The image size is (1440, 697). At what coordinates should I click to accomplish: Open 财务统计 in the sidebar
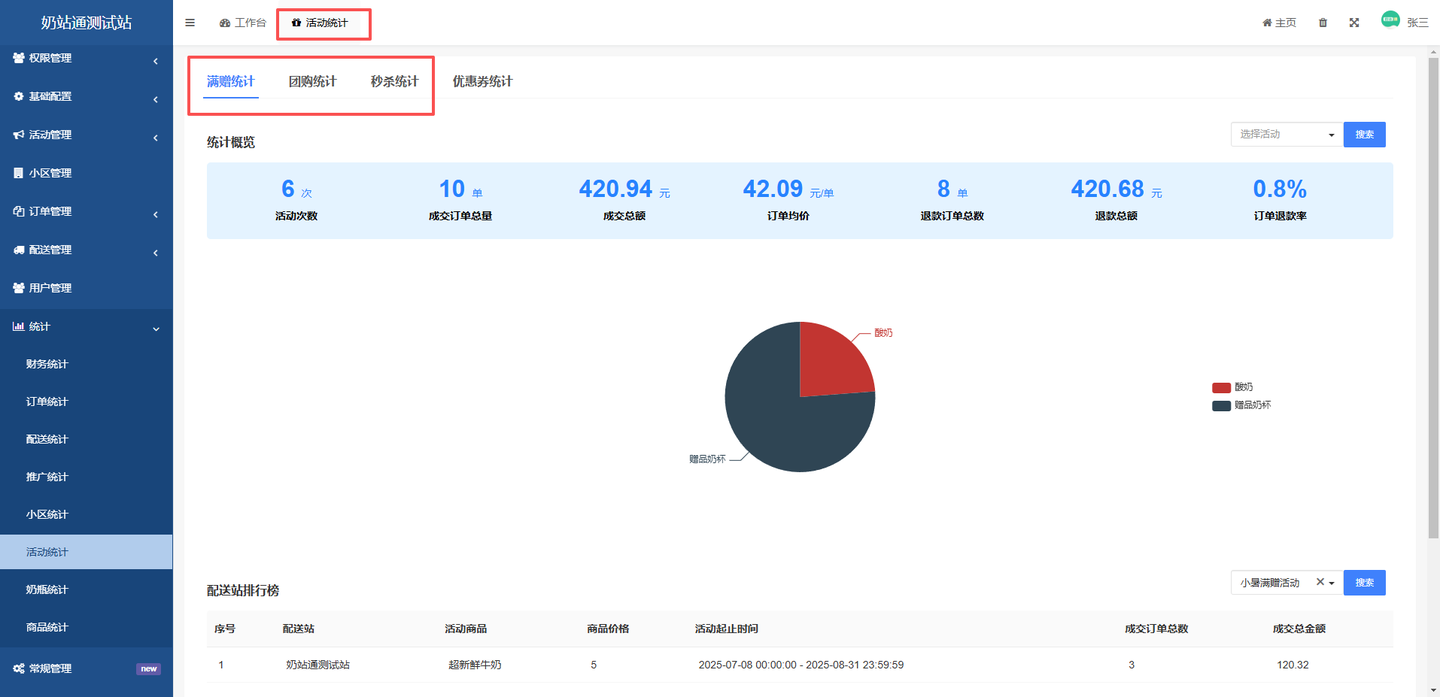[x=47, y=364]
